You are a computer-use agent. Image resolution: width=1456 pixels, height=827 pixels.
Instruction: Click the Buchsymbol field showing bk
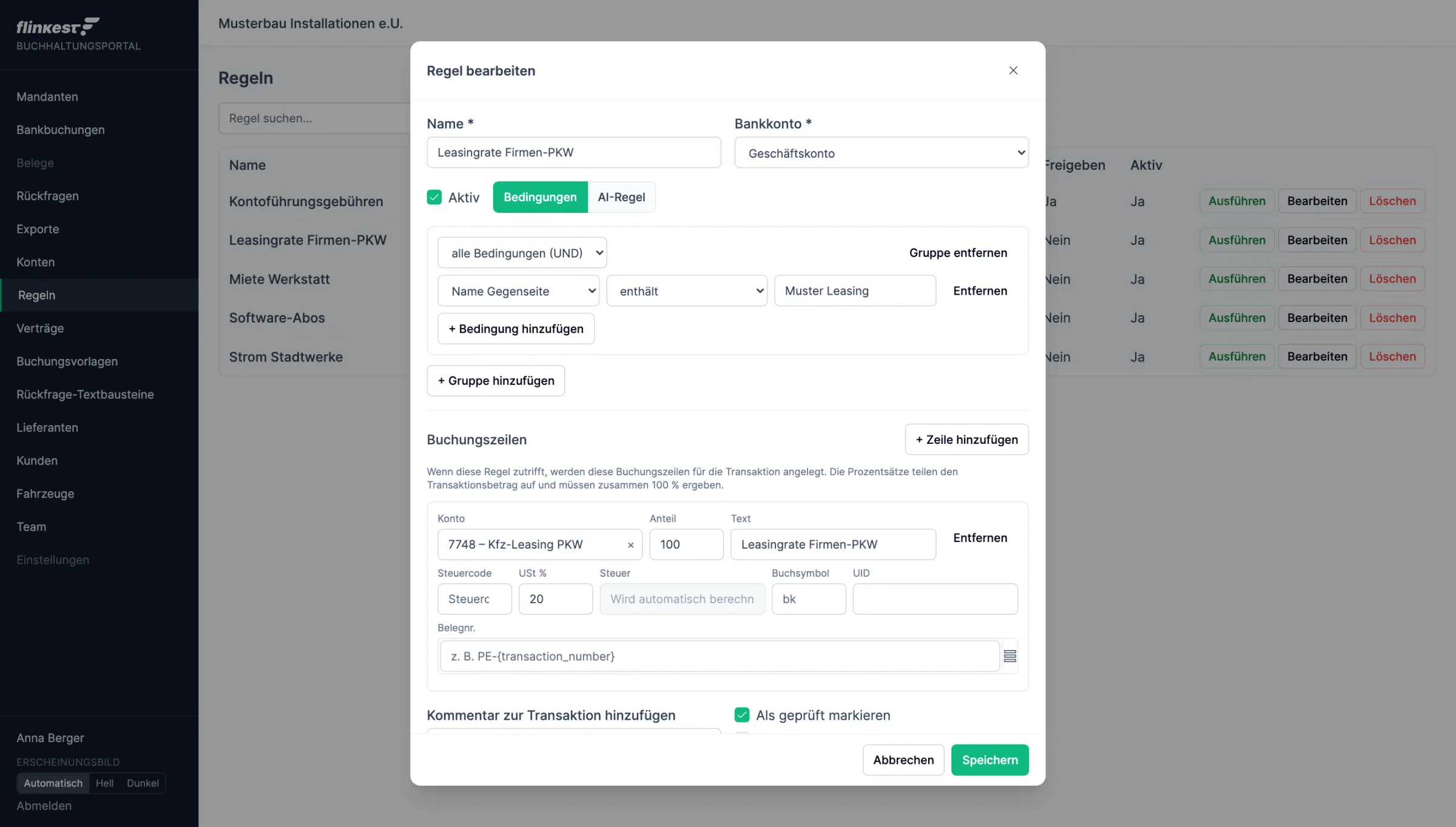(809, 599)
